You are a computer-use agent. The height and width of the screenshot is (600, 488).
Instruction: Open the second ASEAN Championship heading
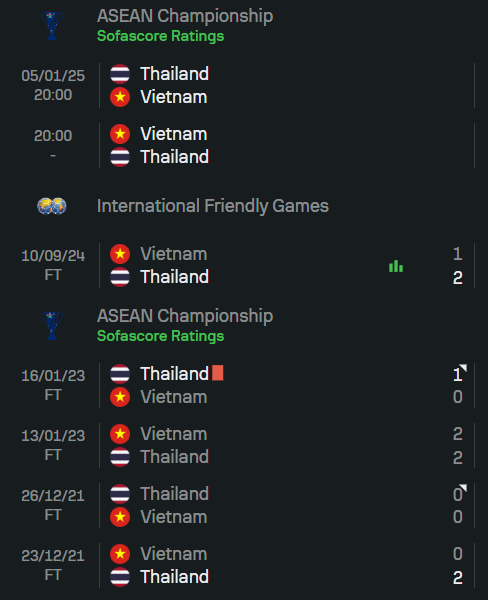[185, 316]
